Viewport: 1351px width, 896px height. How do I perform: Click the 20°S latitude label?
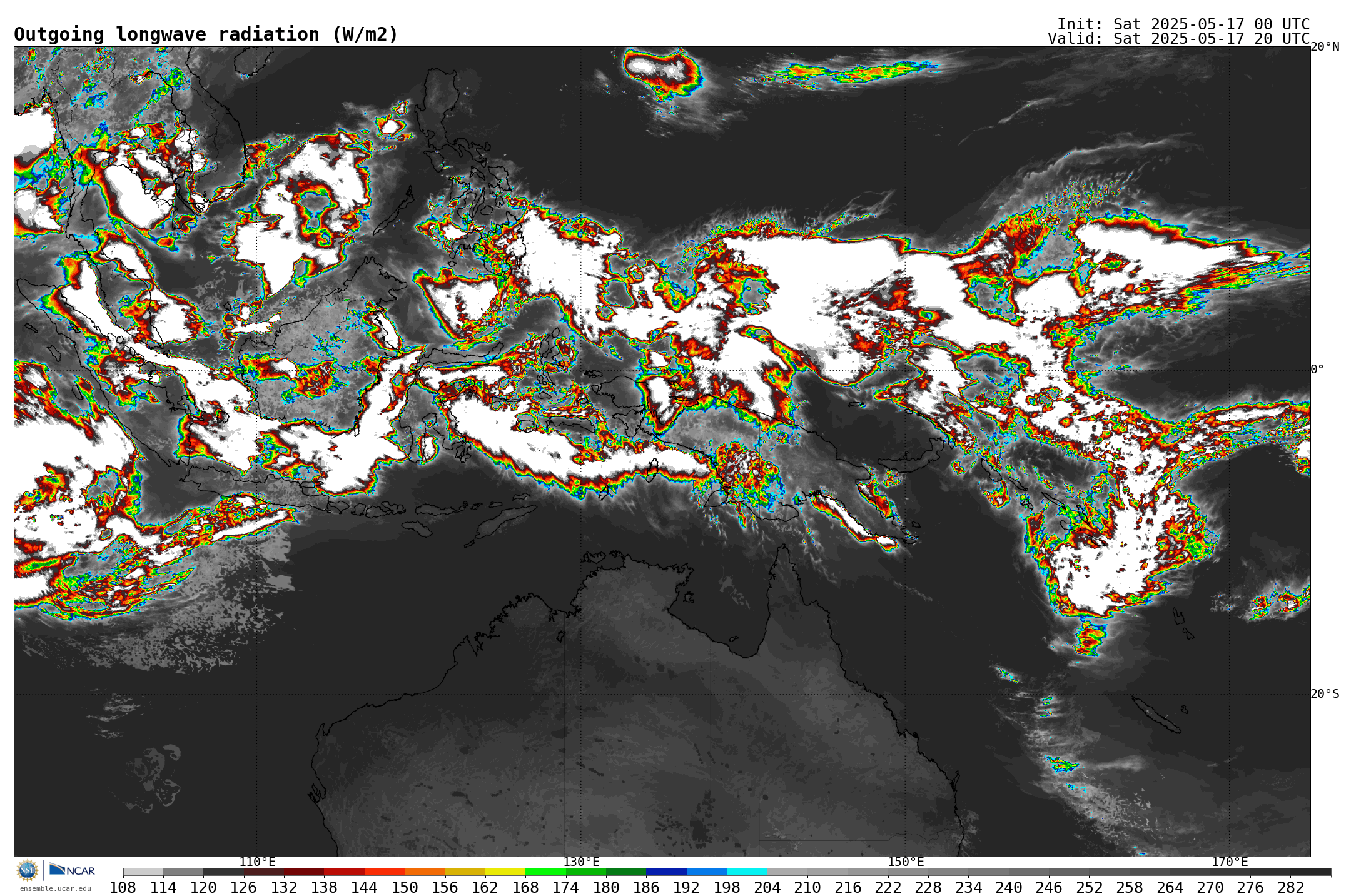click(1325, 693)
